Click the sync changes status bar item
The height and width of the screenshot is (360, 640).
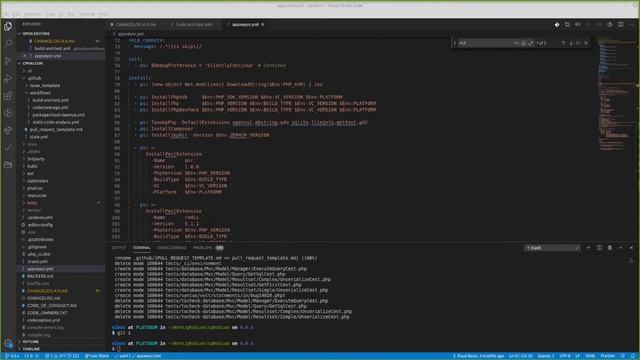tap(31, 356)
